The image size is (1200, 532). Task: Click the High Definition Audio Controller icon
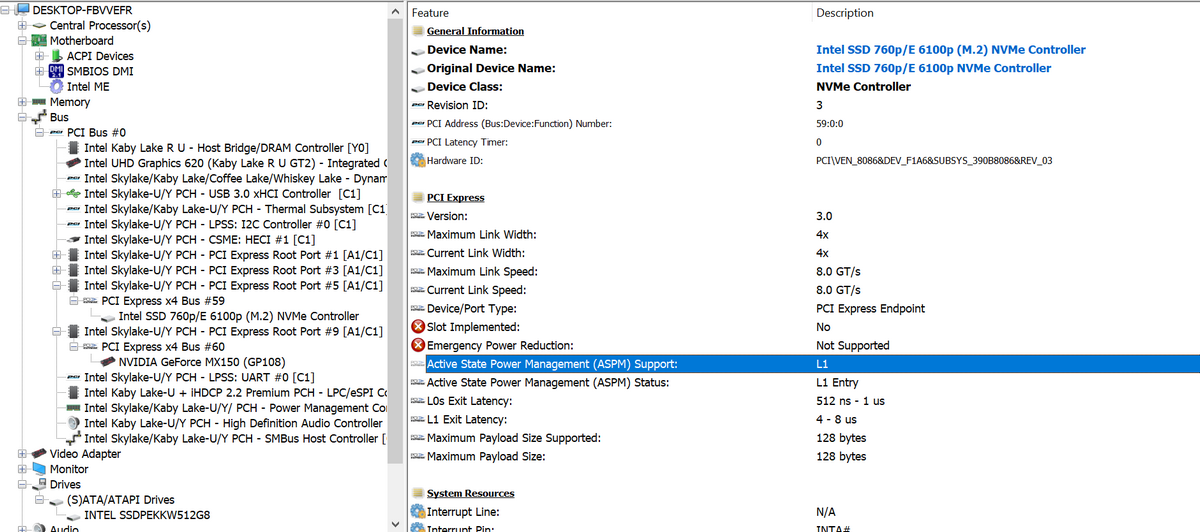click(x=73, y=423)
